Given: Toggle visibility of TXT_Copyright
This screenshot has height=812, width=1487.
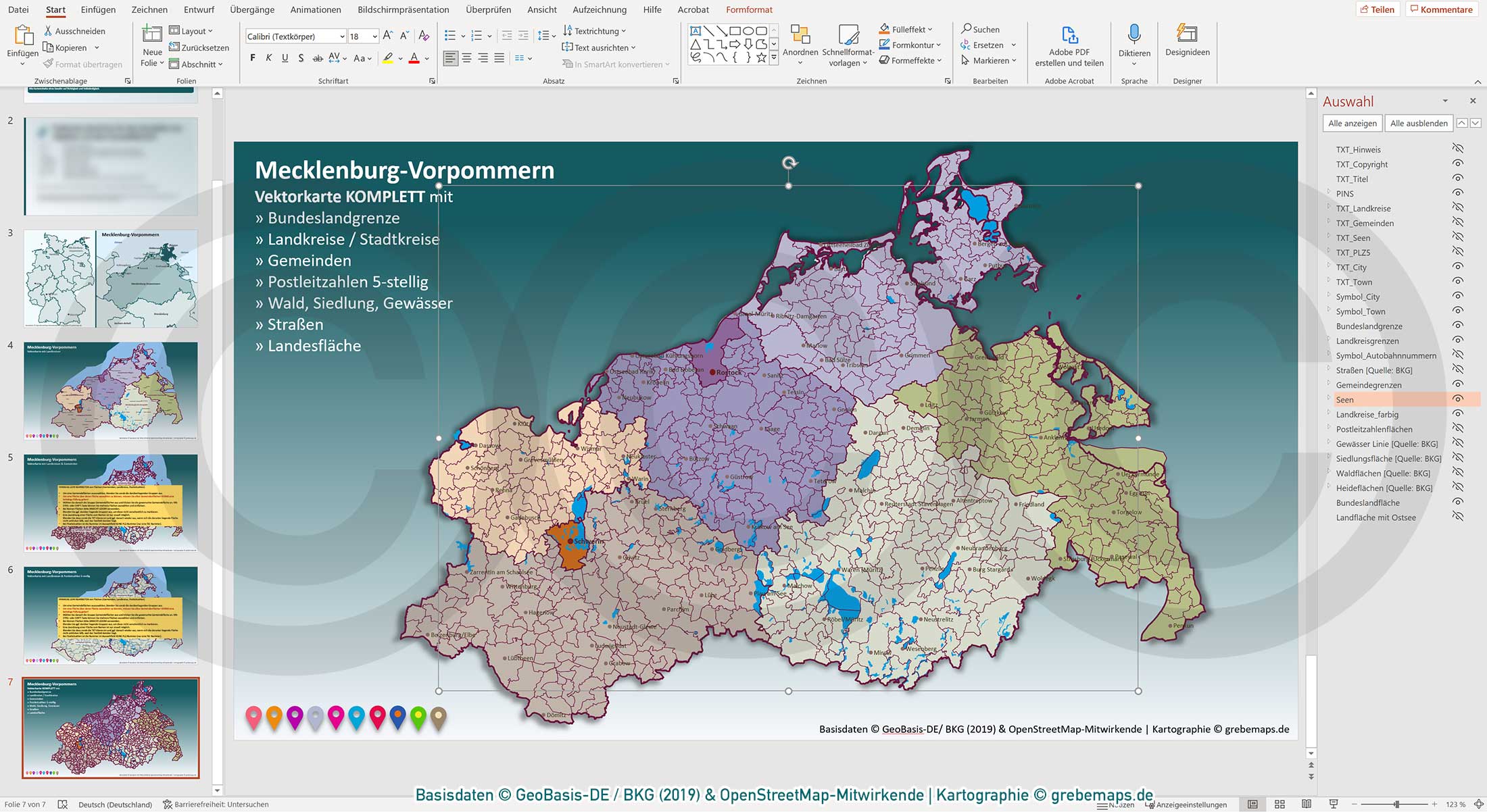Looking at the screenshot, I should tap(1459, 164).
